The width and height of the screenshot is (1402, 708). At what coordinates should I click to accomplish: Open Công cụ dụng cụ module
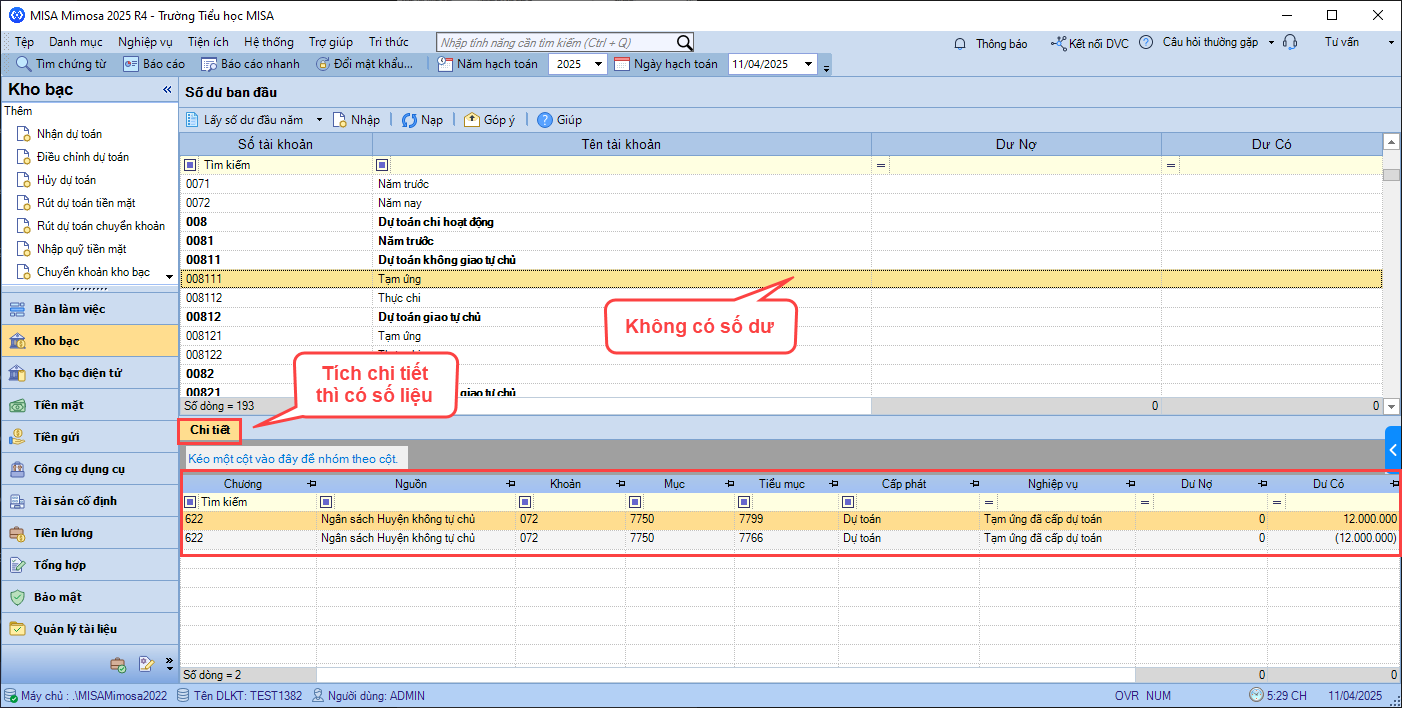coord(89,469)
